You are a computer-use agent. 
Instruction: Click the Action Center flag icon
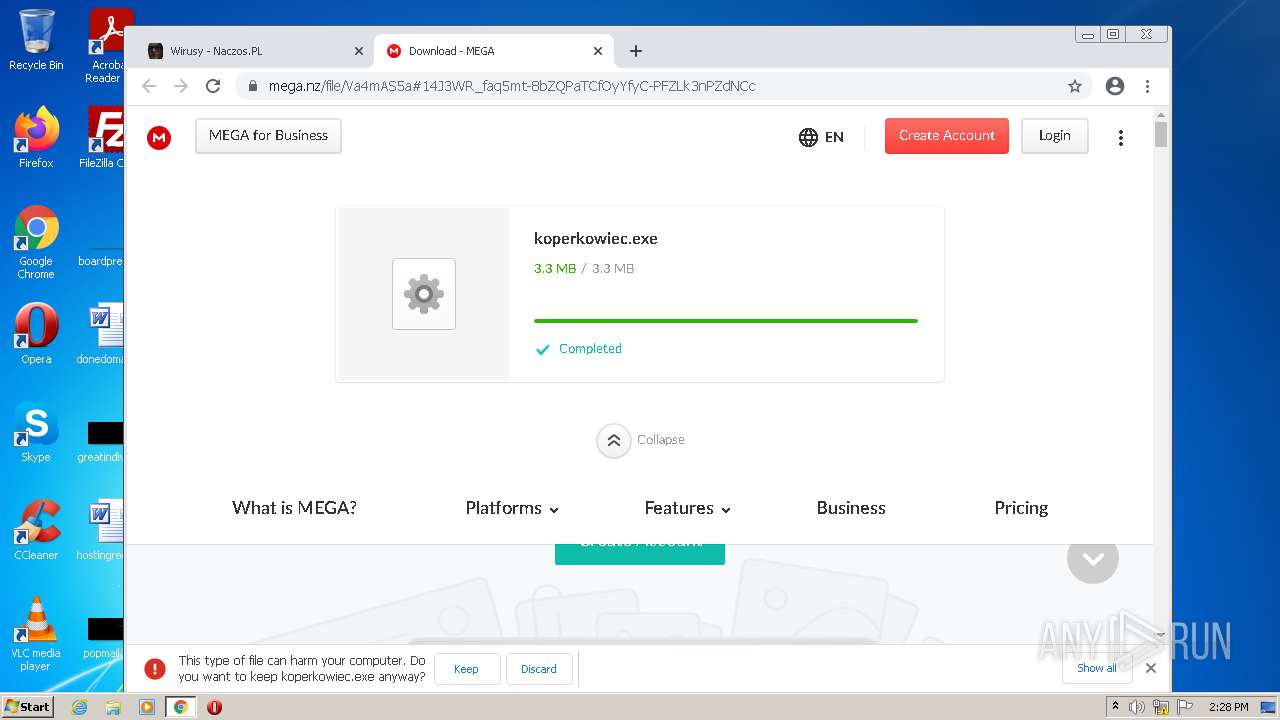click(1183, 707)
